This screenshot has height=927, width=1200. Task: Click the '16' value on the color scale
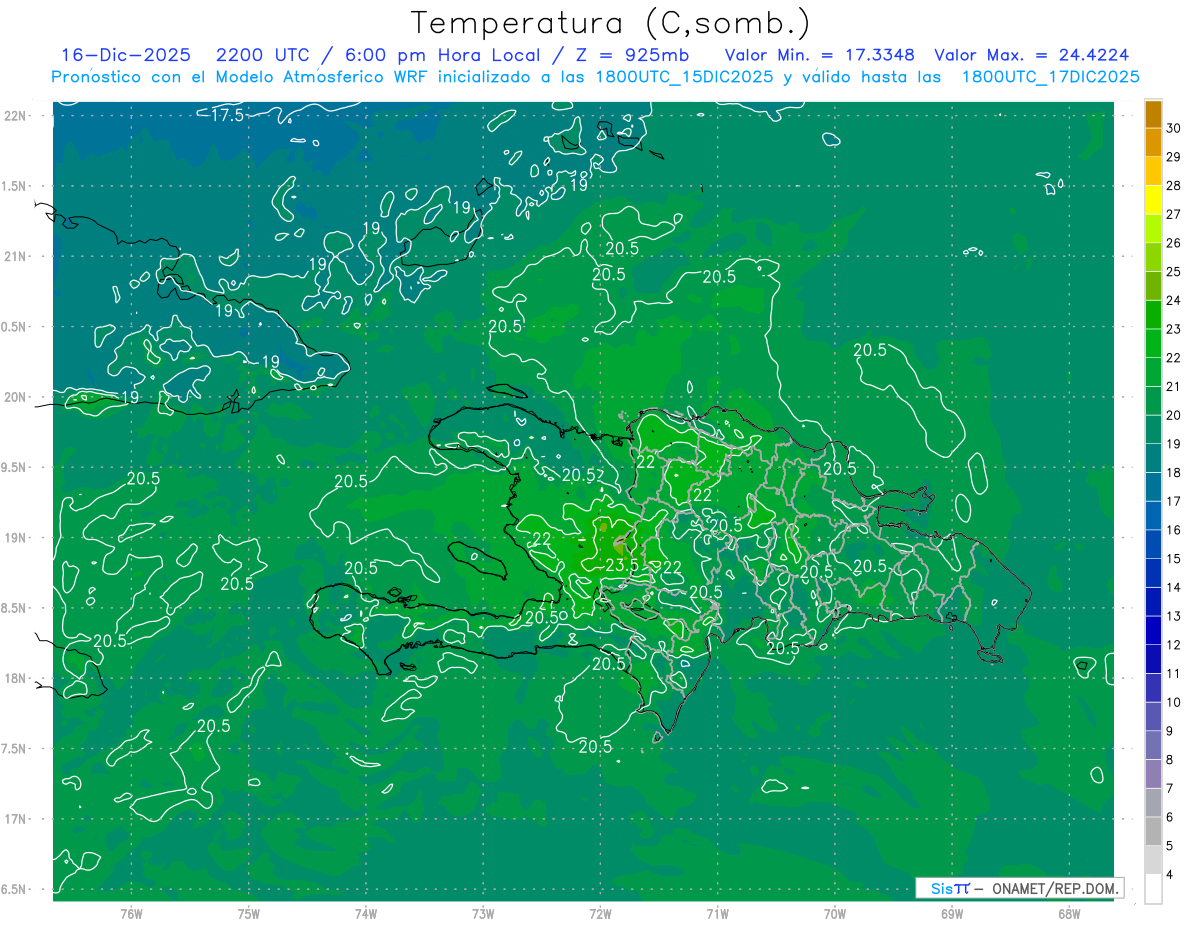click(1174, 530)
